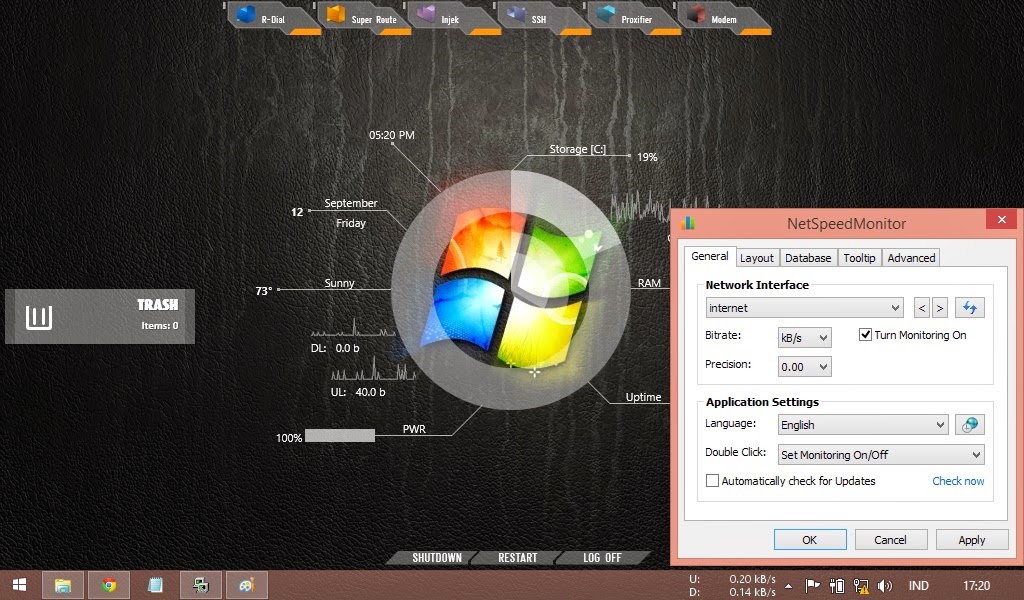Expand the Language English dropdown

coord(863,424)
